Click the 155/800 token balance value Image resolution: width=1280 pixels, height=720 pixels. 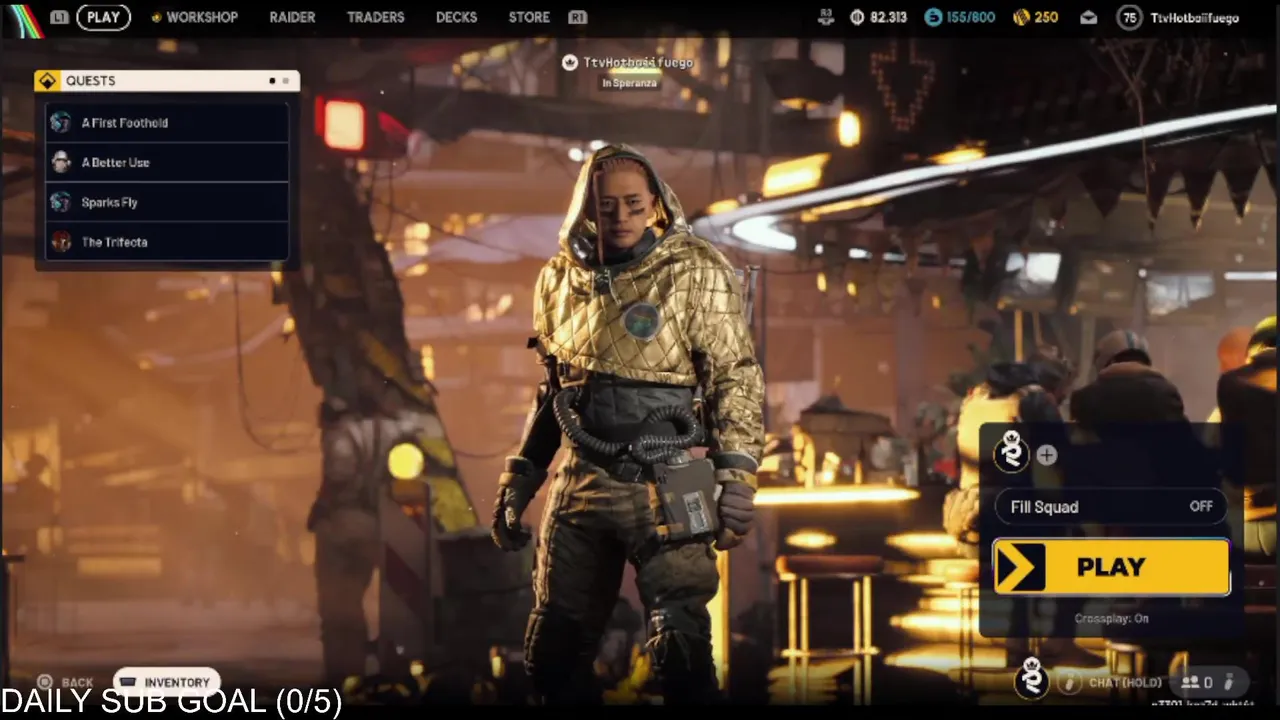tap(971, 18)
